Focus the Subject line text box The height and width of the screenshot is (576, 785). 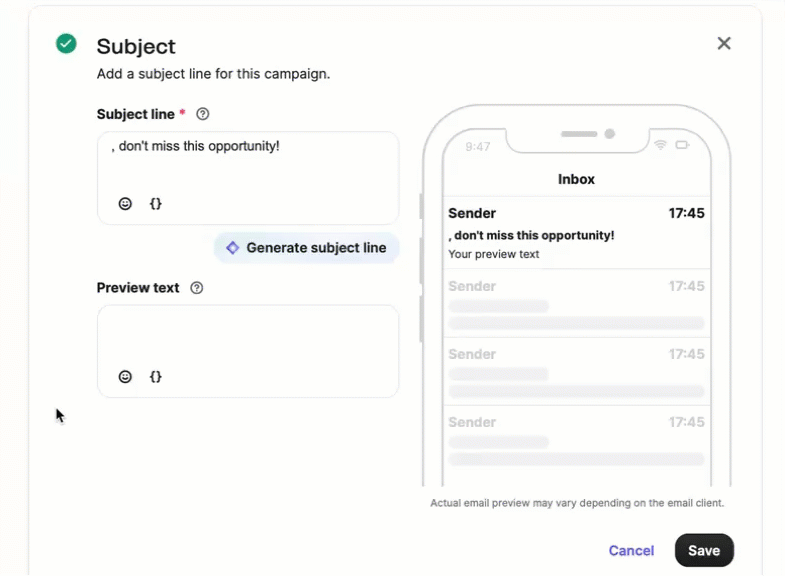248,178
